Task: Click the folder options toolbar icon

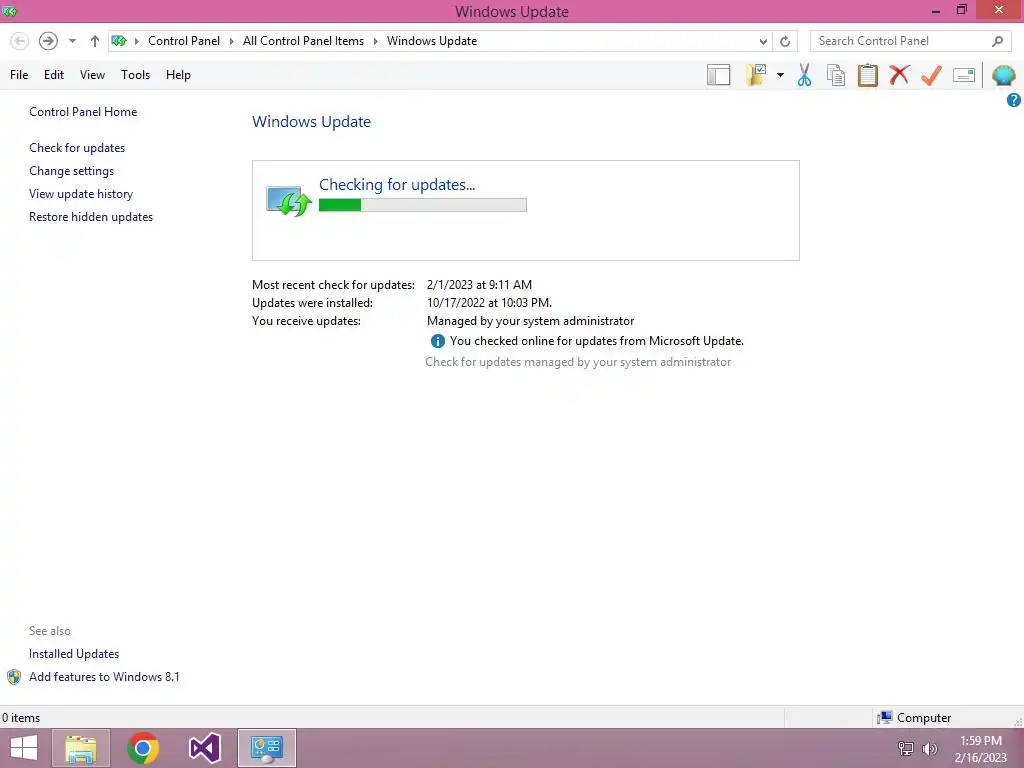Action: click(756, 75)
